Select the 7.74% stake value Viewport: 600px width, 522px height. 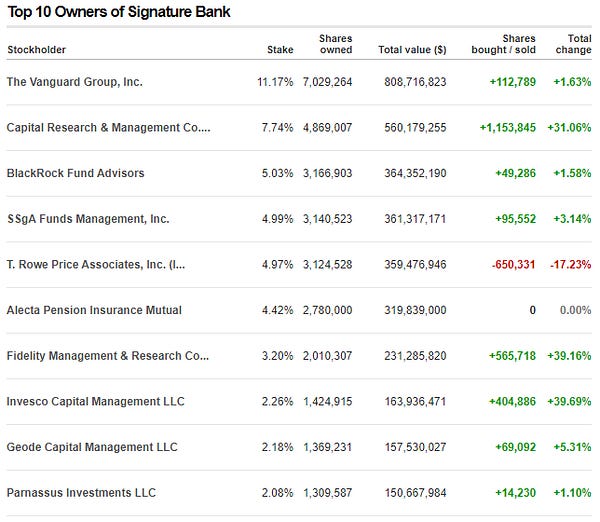(x=277, y=127)
